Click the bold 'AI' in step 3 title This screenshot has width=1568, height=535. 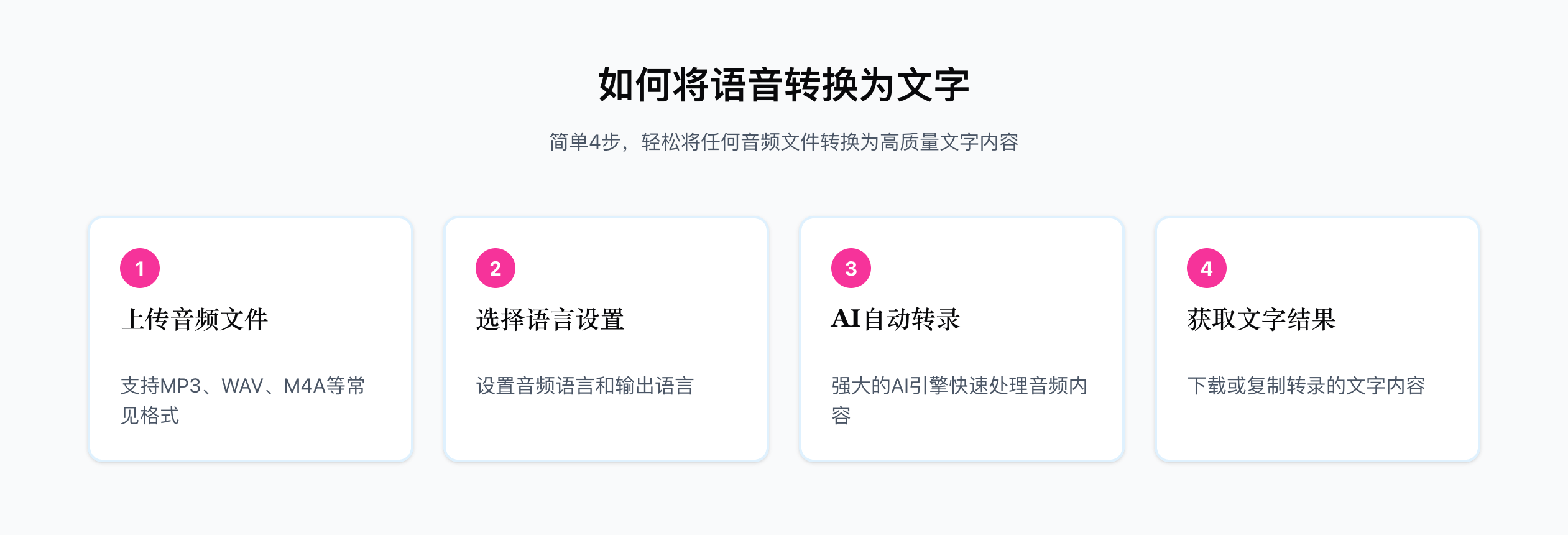[846, 319]
